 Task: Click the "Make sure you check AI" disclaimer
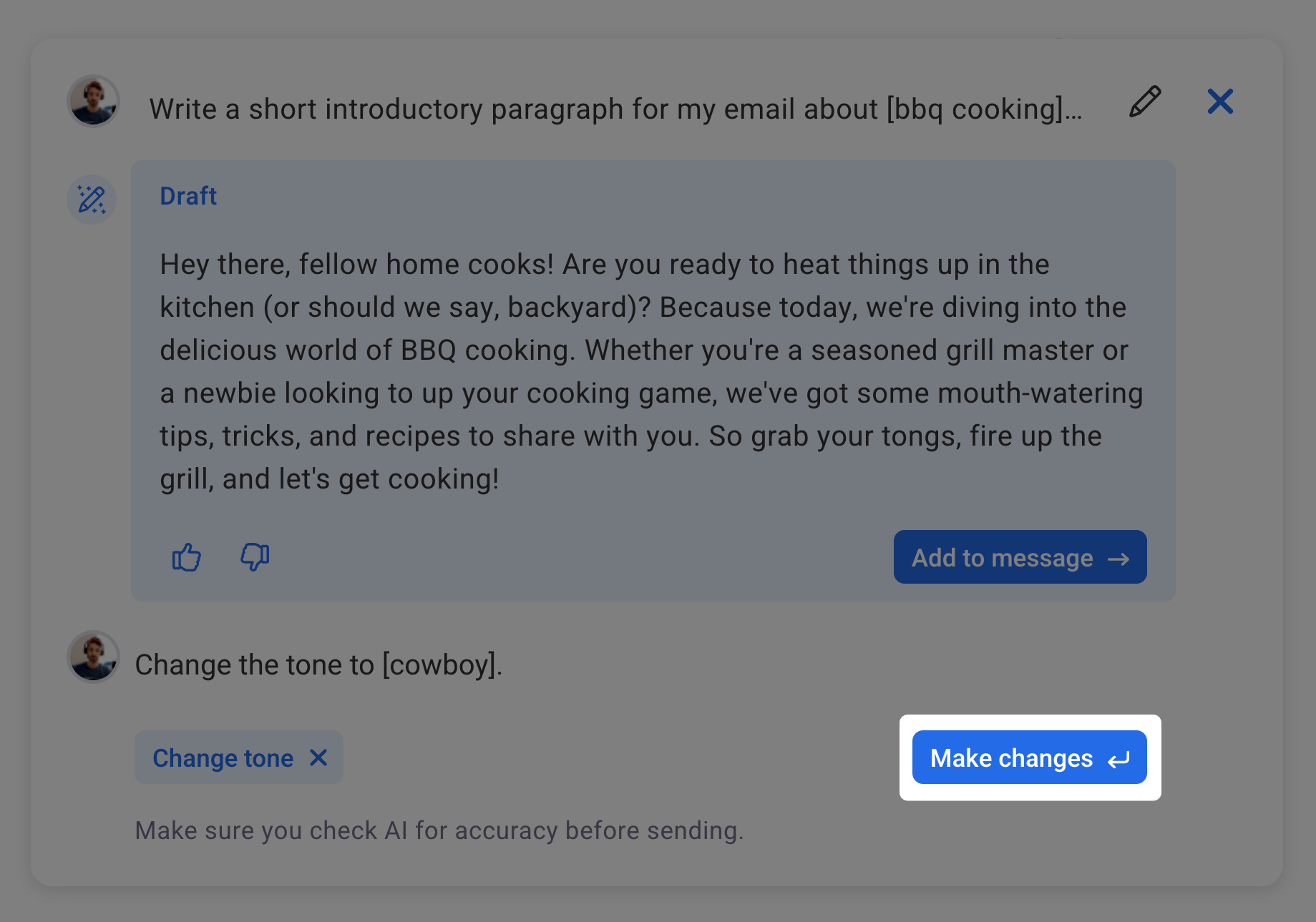point(439,830)
